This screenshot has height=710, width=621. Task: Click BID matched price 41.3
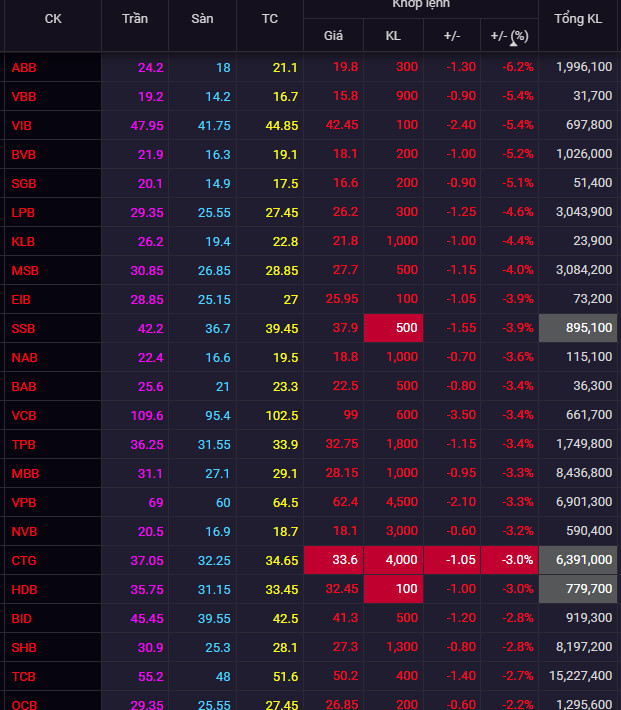(x=346, y=618)
